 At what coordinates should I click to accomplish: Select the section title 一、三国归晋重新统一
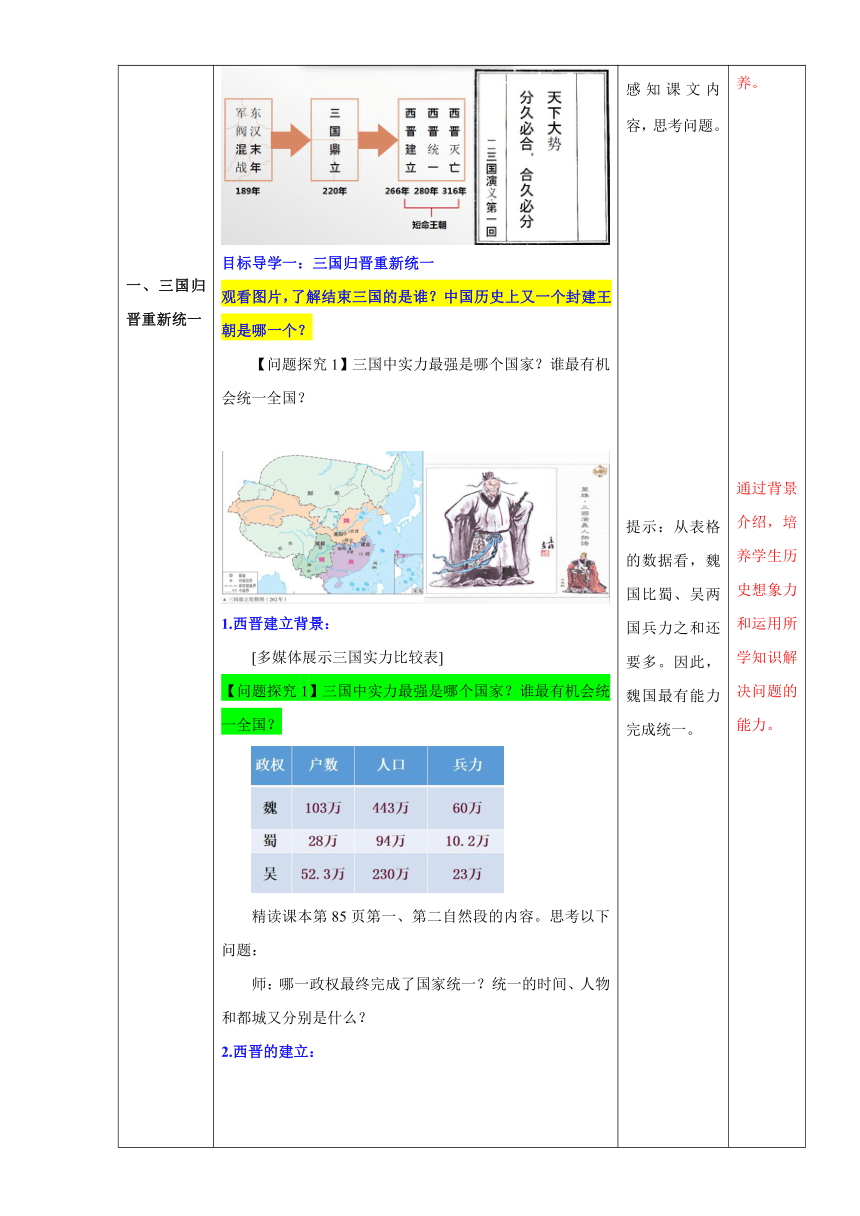click(x=165, y=302)
